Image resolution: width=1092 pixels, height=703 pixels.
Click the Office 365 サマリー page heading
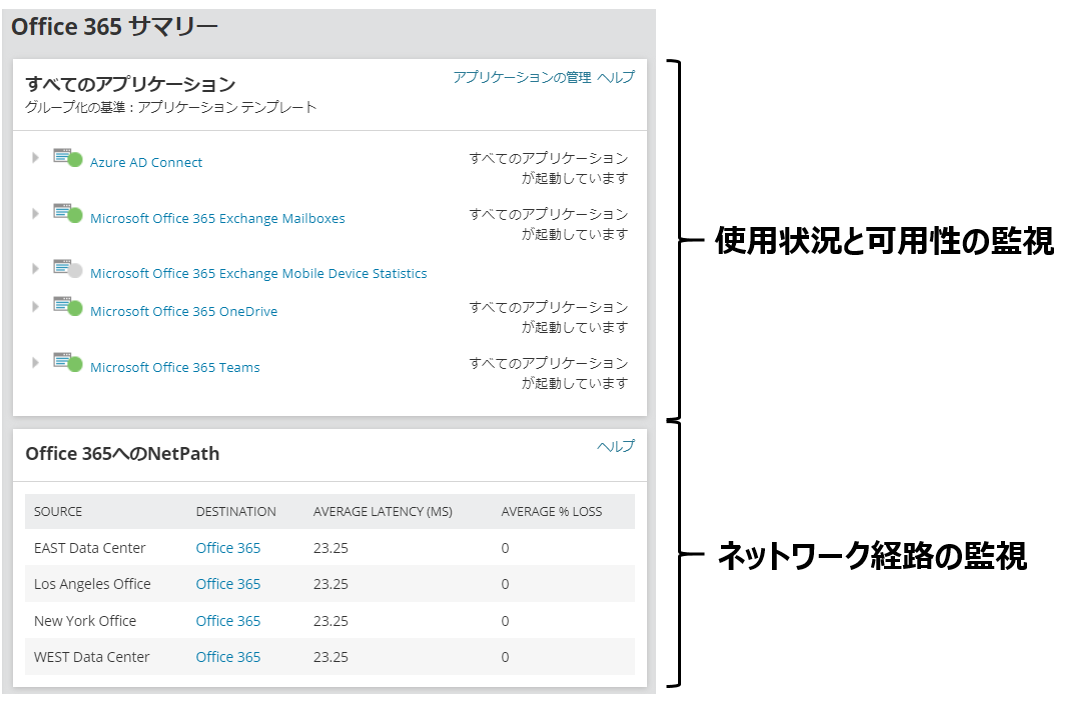114,27
